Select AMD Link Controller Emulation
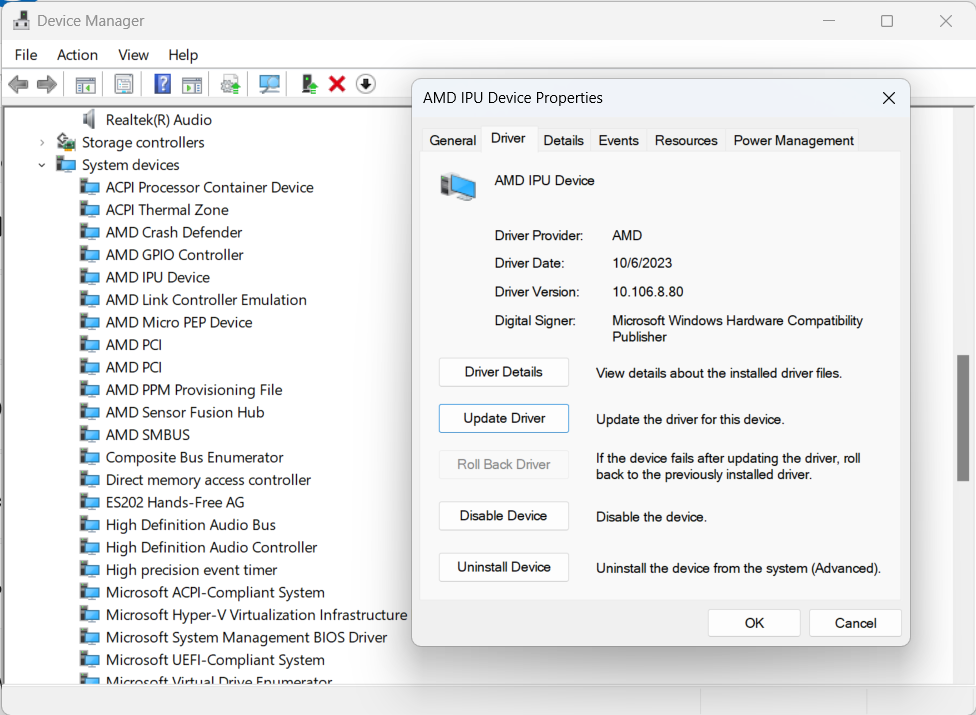This screenshot has width=976, height=715. point(206,300)
